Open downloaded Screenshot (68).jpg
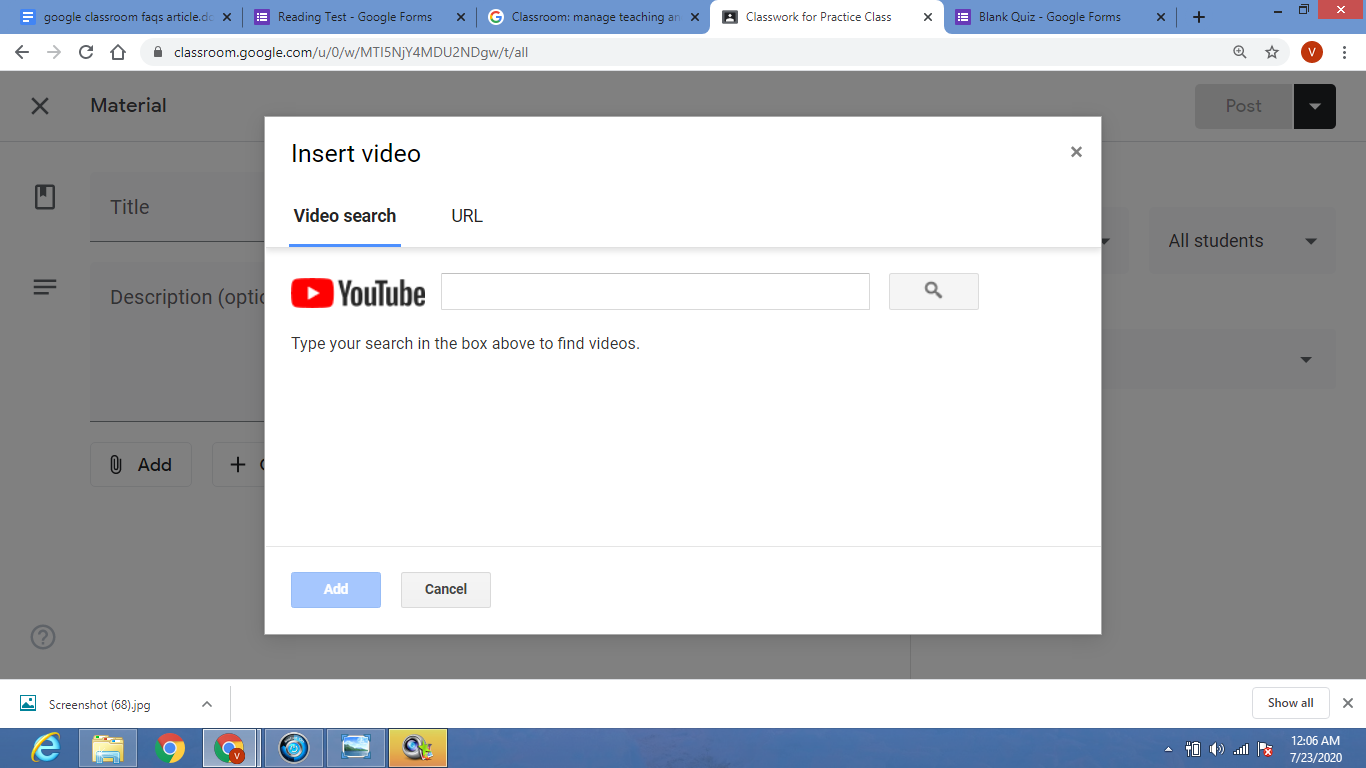The height and width of the screenshot is (768, 1366). pyautogui.click(x=100, y=704)
